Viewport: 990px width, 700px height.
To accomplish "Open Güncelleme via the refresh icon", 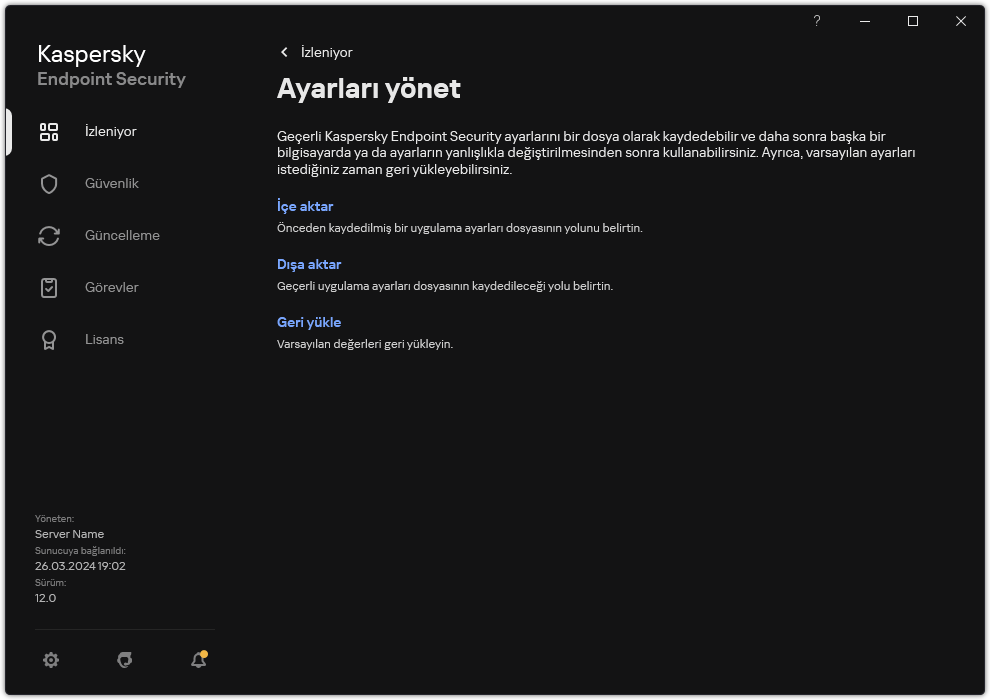I will [48, 235].
